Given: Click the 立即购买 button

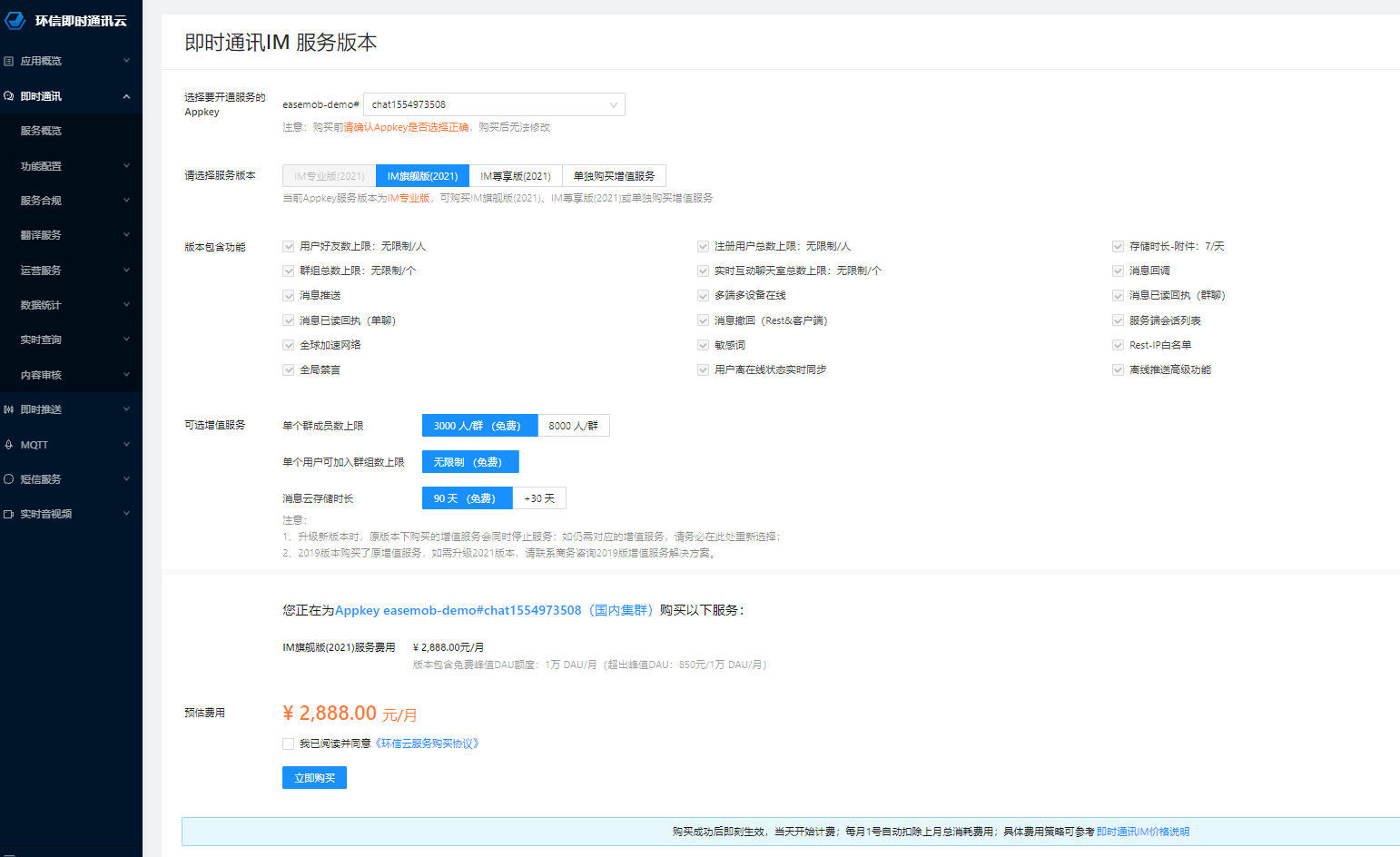Looking at the screenshot, I should tap(314, 778).
